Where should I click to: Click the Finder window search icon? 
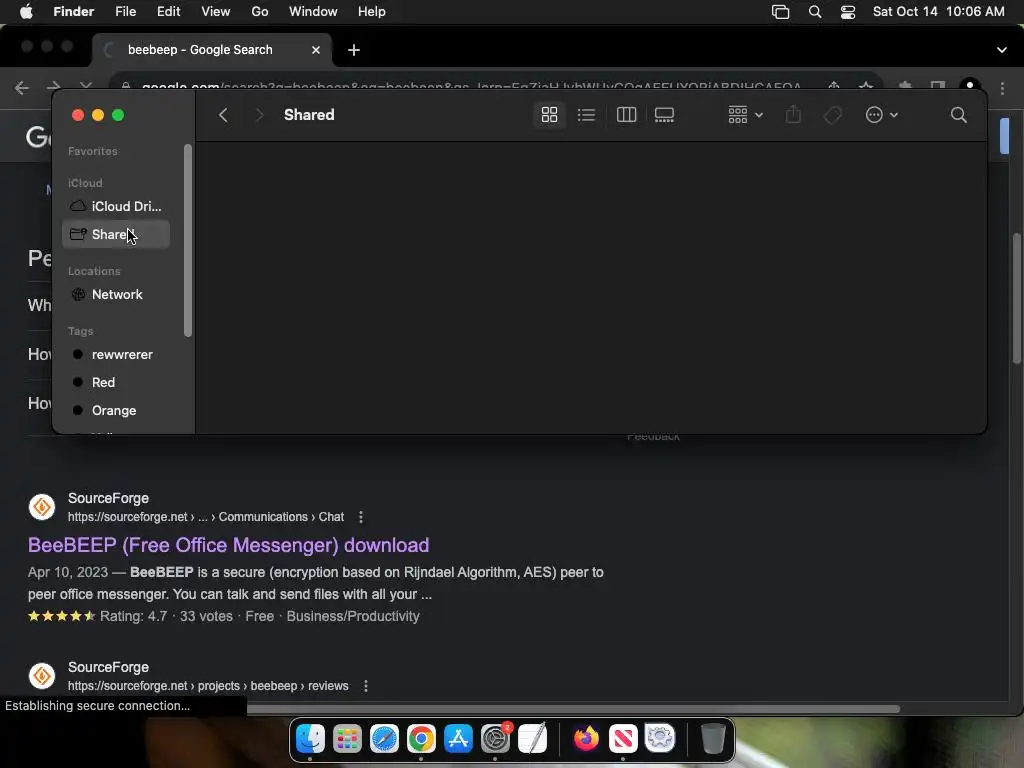tap(958, 115)
